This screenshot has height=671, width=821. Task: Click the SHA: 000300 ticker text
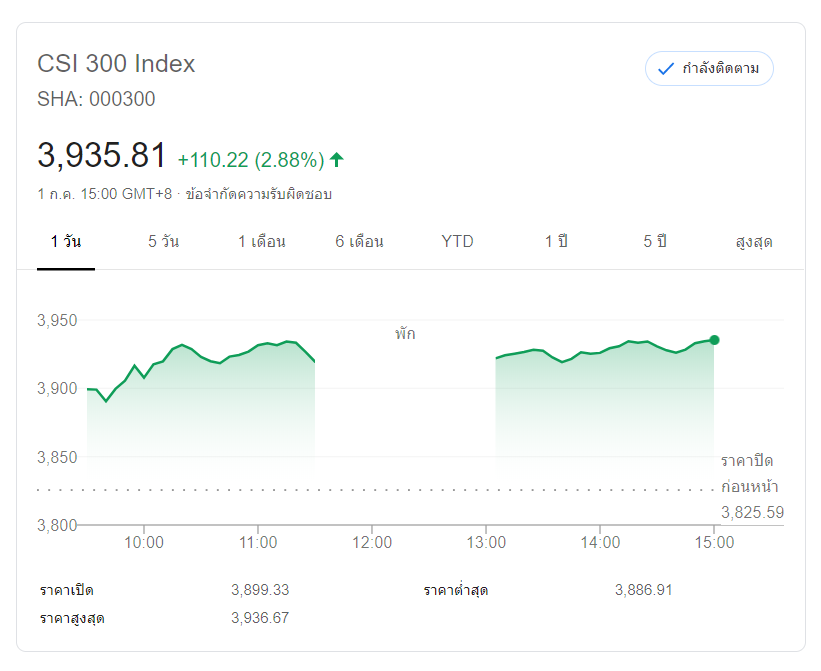(96, 99)
